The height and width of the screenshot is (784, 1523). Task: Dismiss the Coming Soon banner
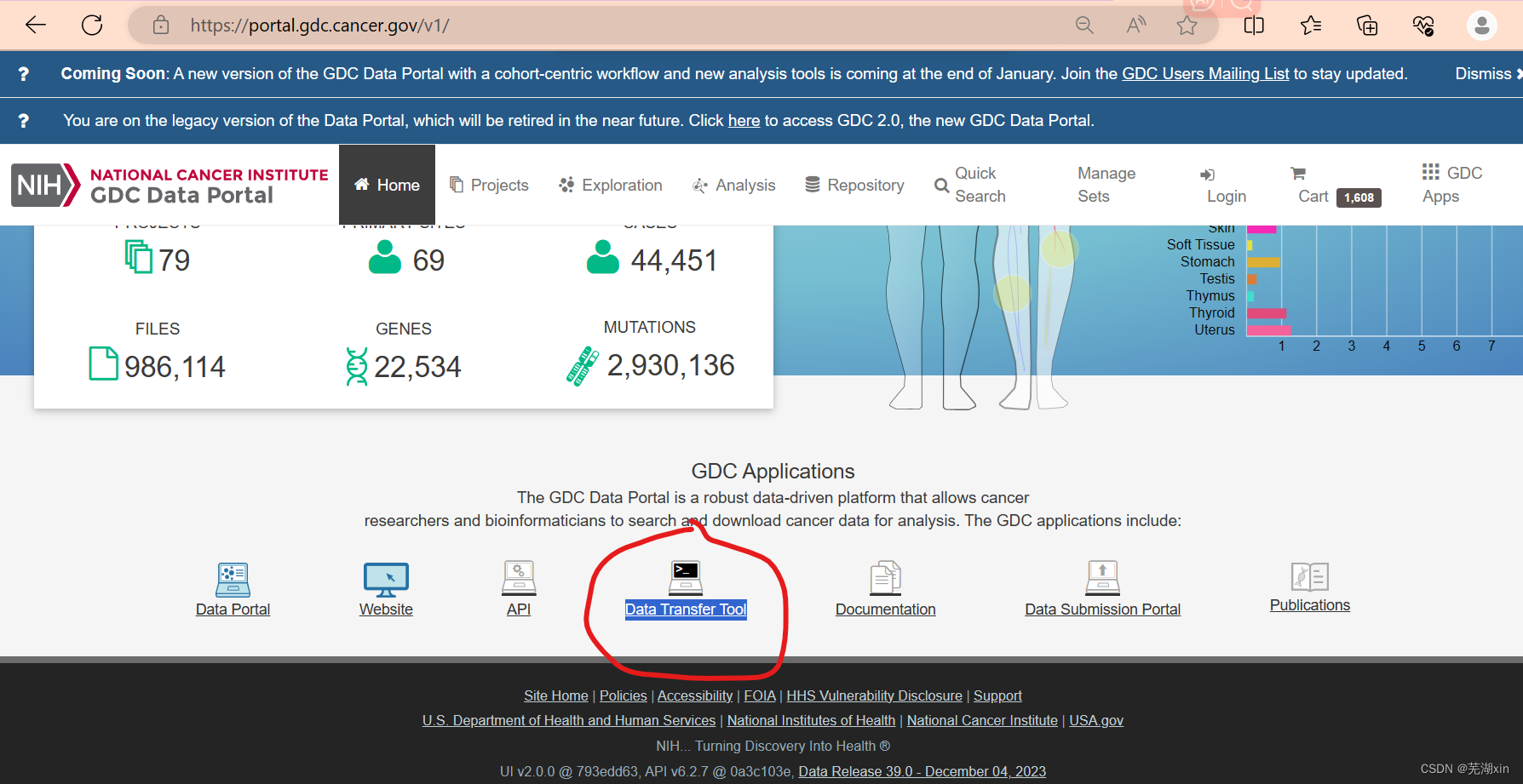click(1480, 73)
